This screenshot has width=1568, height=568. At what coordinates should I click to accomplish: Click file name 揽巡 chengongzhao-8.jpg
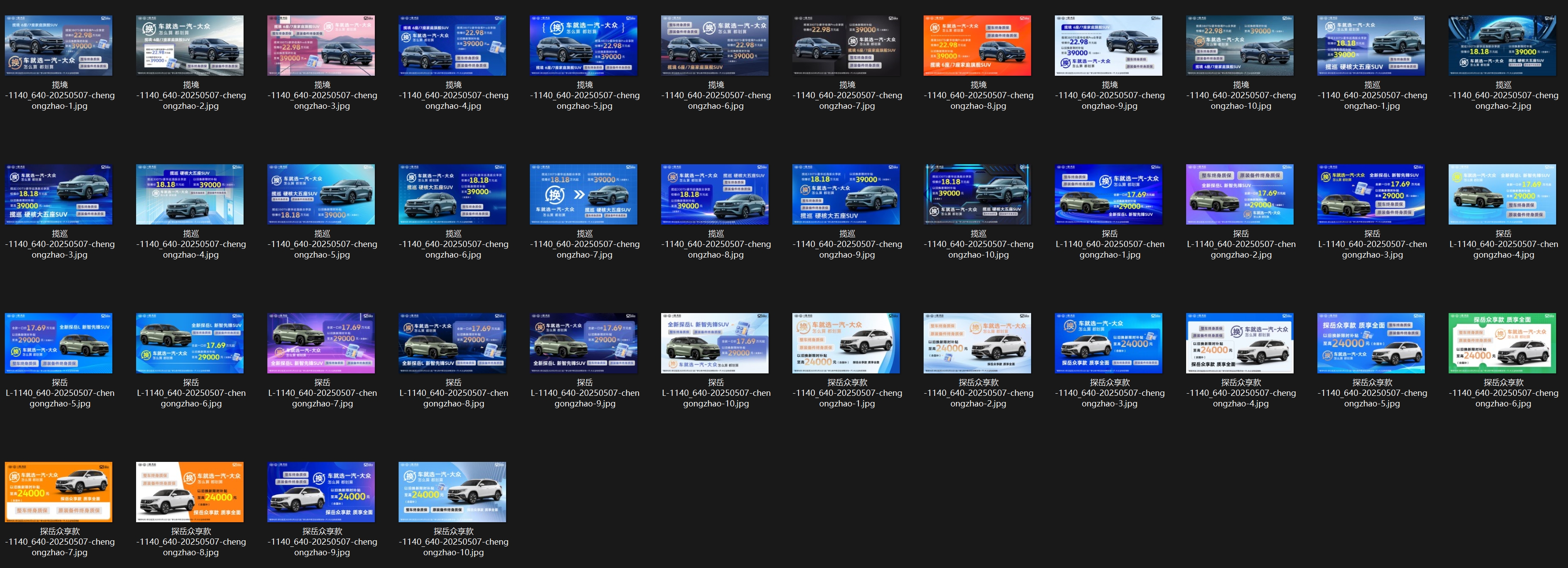[x=716, y=244]
